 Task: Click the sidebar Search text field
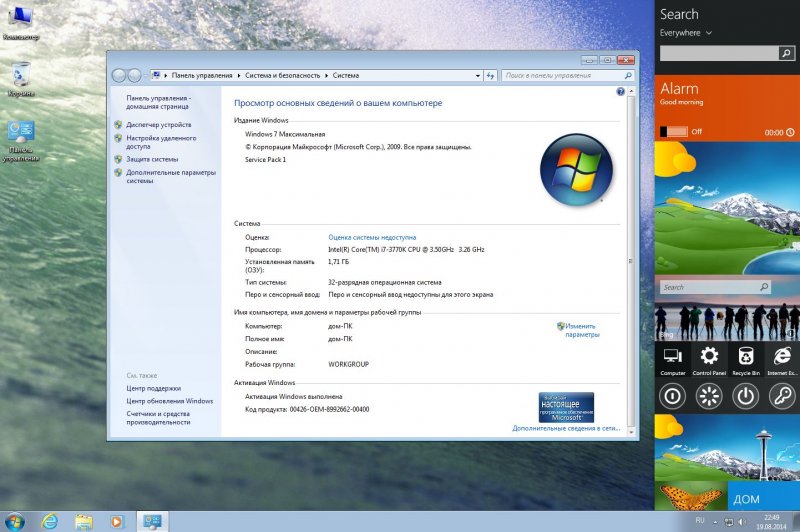pos(719,53)
